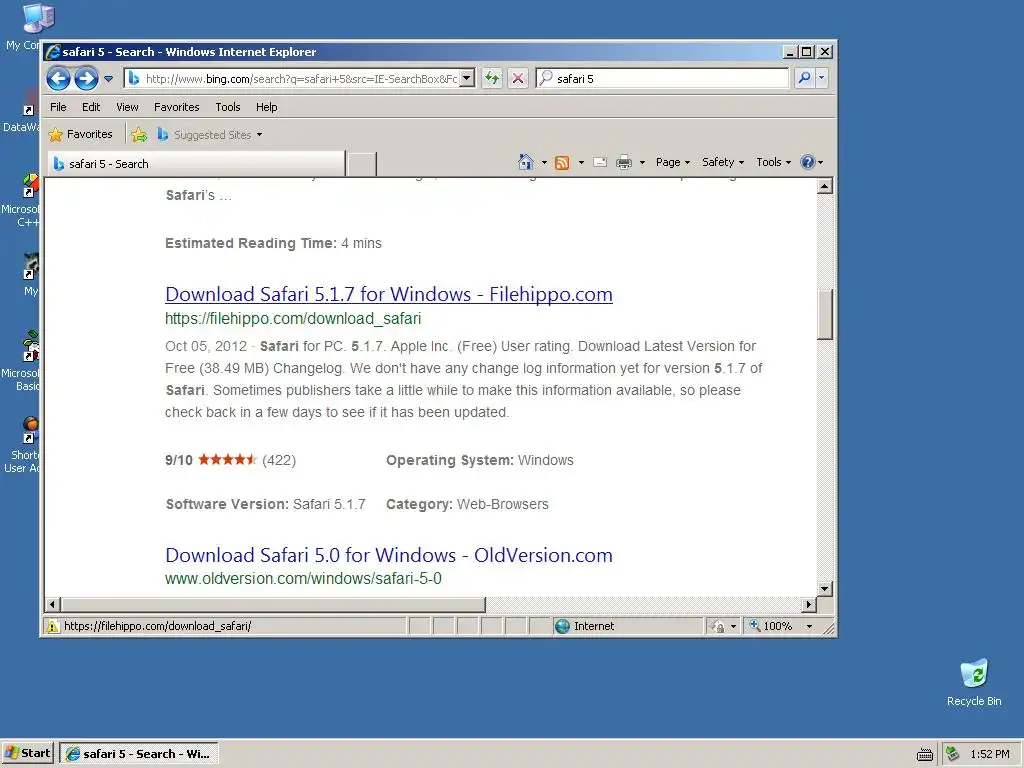
Task: Click www.oldversion.com/windows/safari-5-0 URL text
Action: pyautogui.click(x=303, y=579)
